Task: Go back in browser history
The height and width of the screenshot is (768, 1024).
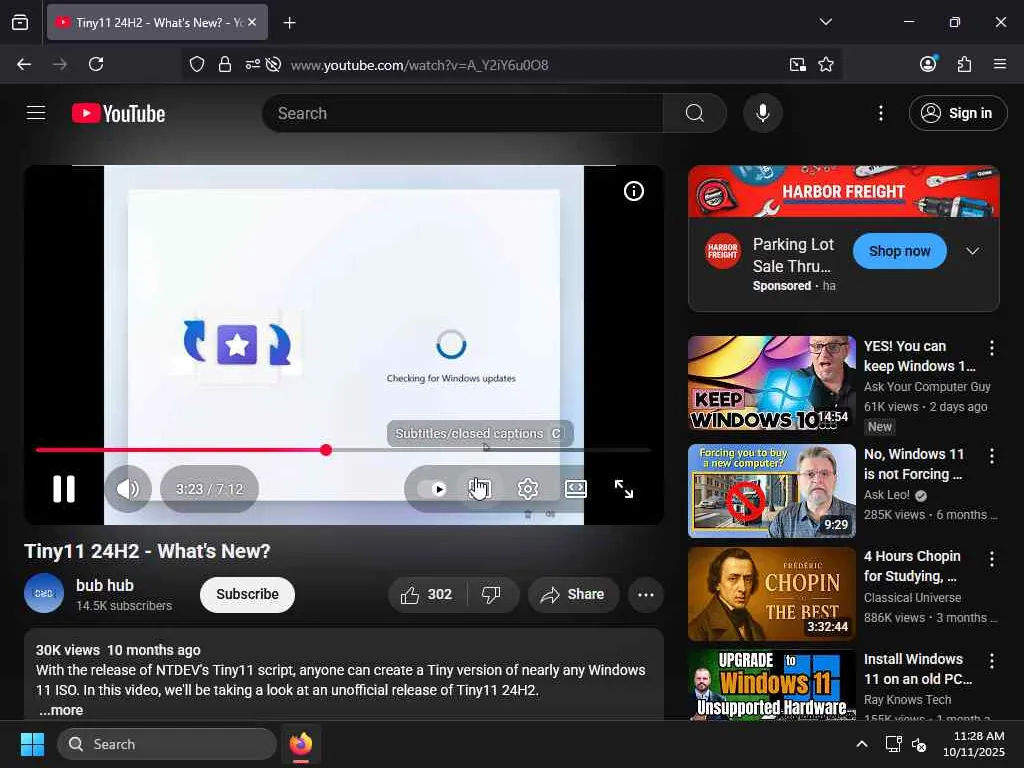Action: (x=24, y=64)
